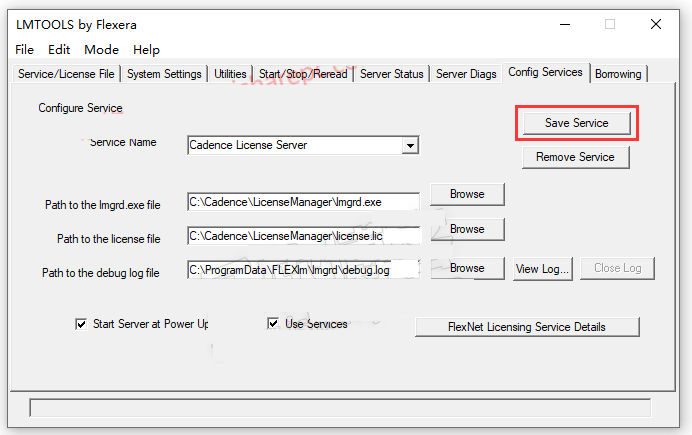The width and height of the screenshot is (692, 435).
Task: Open the File menu
Action: tap(24, 49)
